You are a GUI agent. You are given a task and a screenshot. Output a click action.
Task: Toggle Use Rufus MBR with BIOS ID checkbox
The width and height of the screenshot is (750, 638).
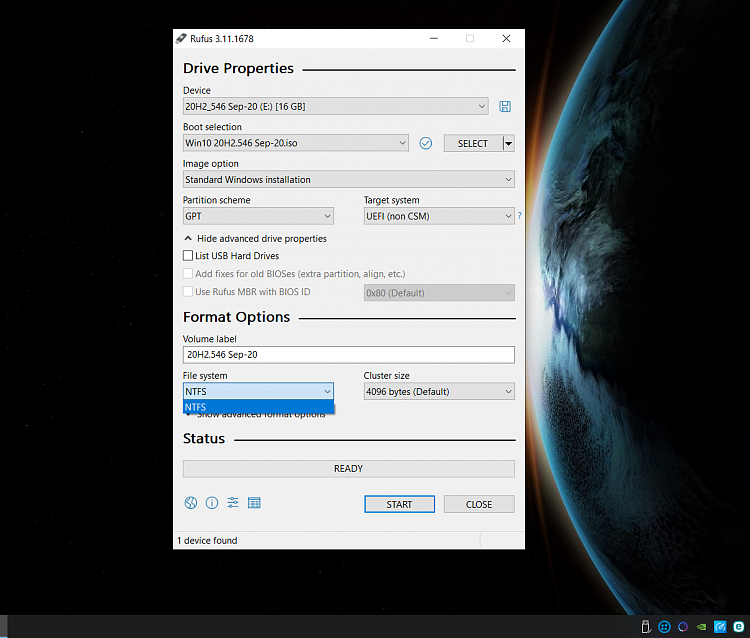pos(188,291)
